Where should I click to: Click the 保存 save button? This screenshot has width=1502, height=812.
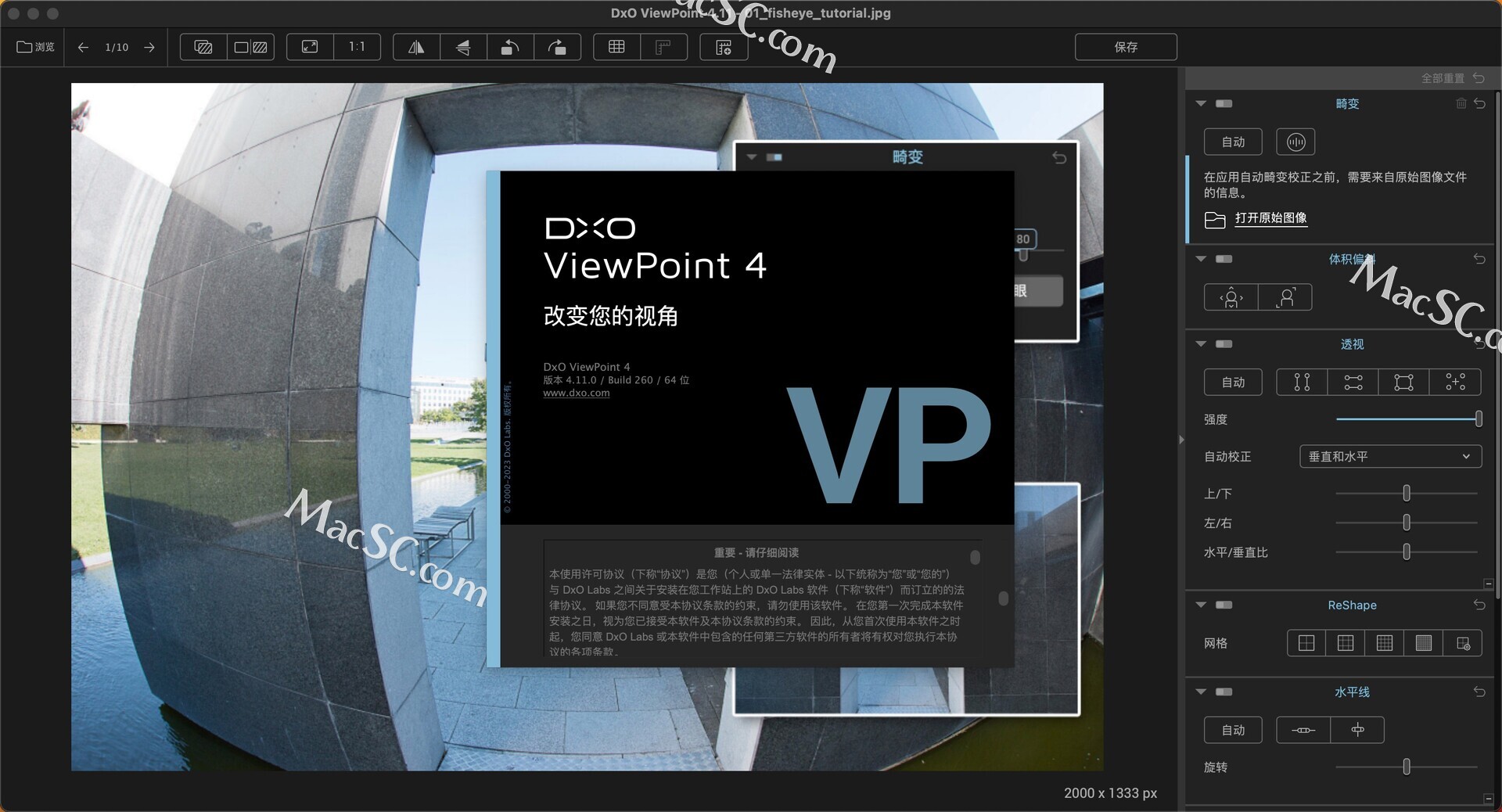coord(1126,47)
